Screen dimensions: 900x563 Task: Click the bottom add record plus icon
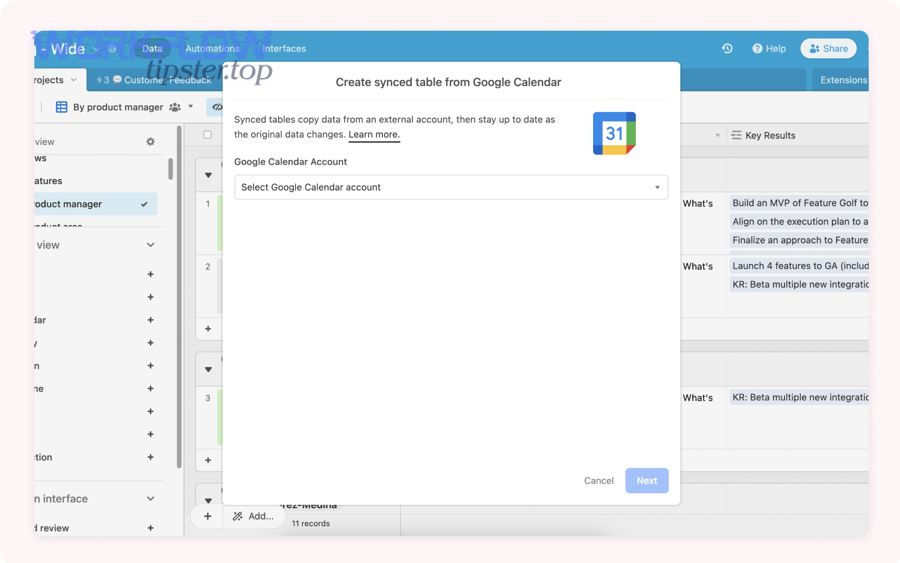pyautogui.click(x=208, y=517)
